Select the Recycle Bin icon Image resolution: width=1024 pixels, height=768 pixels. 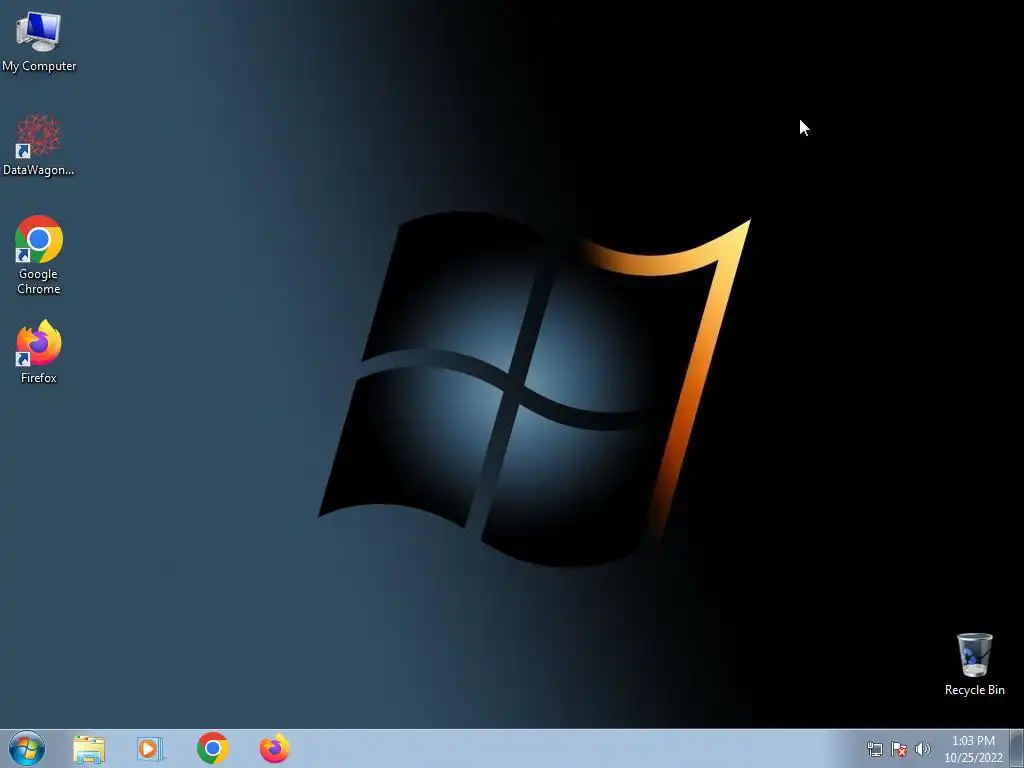point(974,664)
